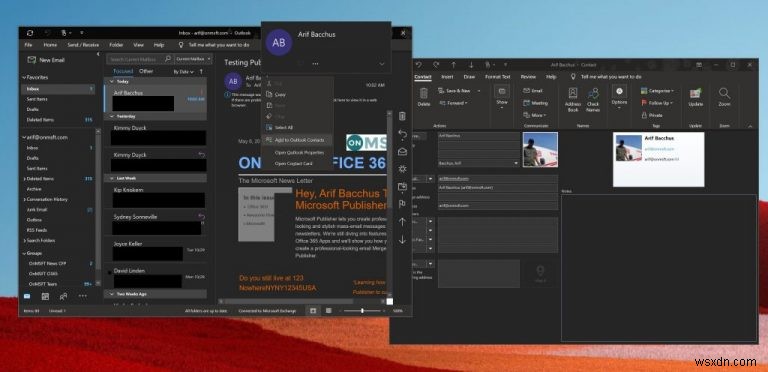768x372 pixels.
Task: Collapse the folder pane with arrow
Action: pos(98,54)
